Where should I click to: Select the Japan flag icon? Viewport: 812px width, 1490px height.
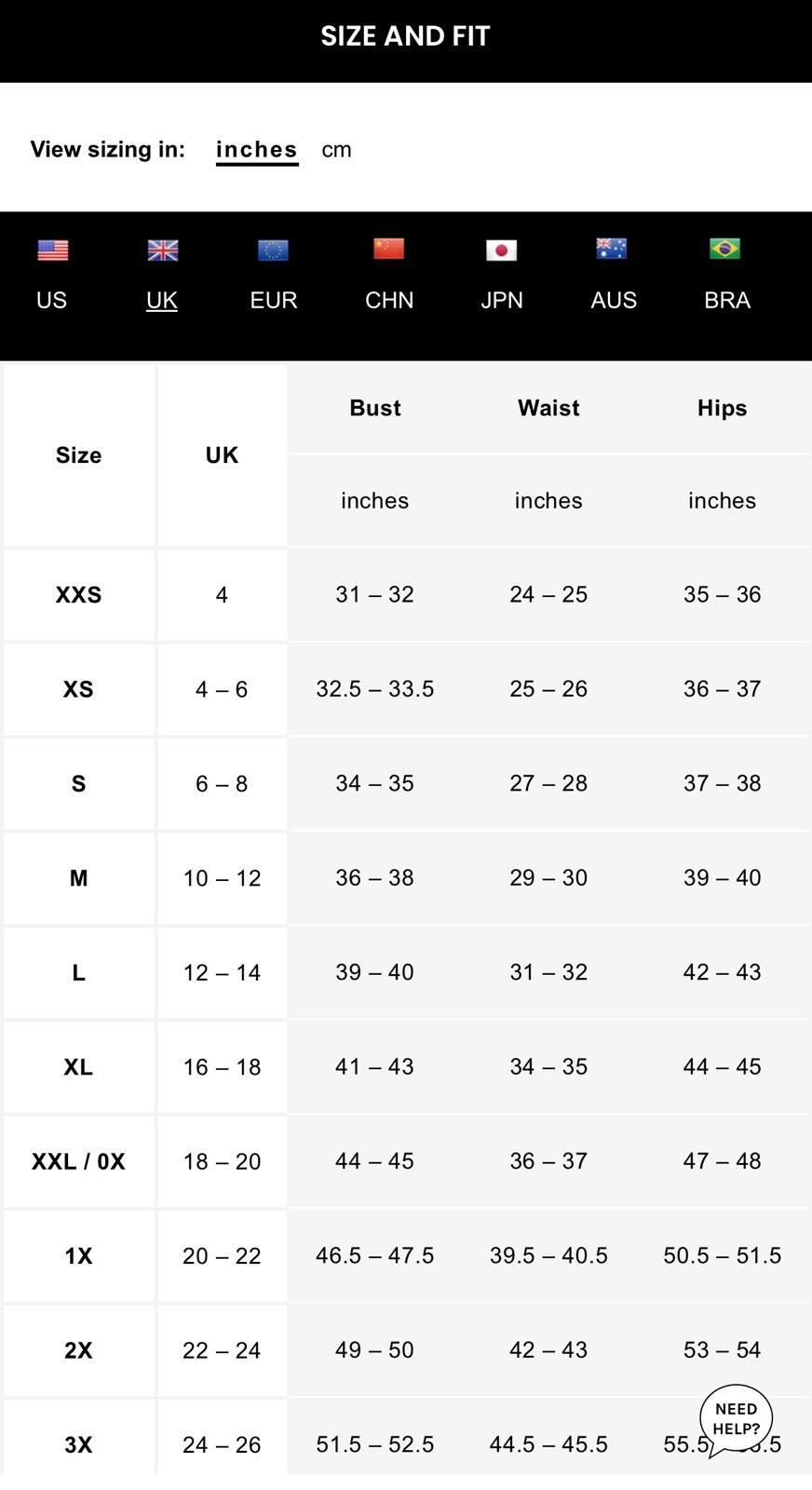coord(501,251)
